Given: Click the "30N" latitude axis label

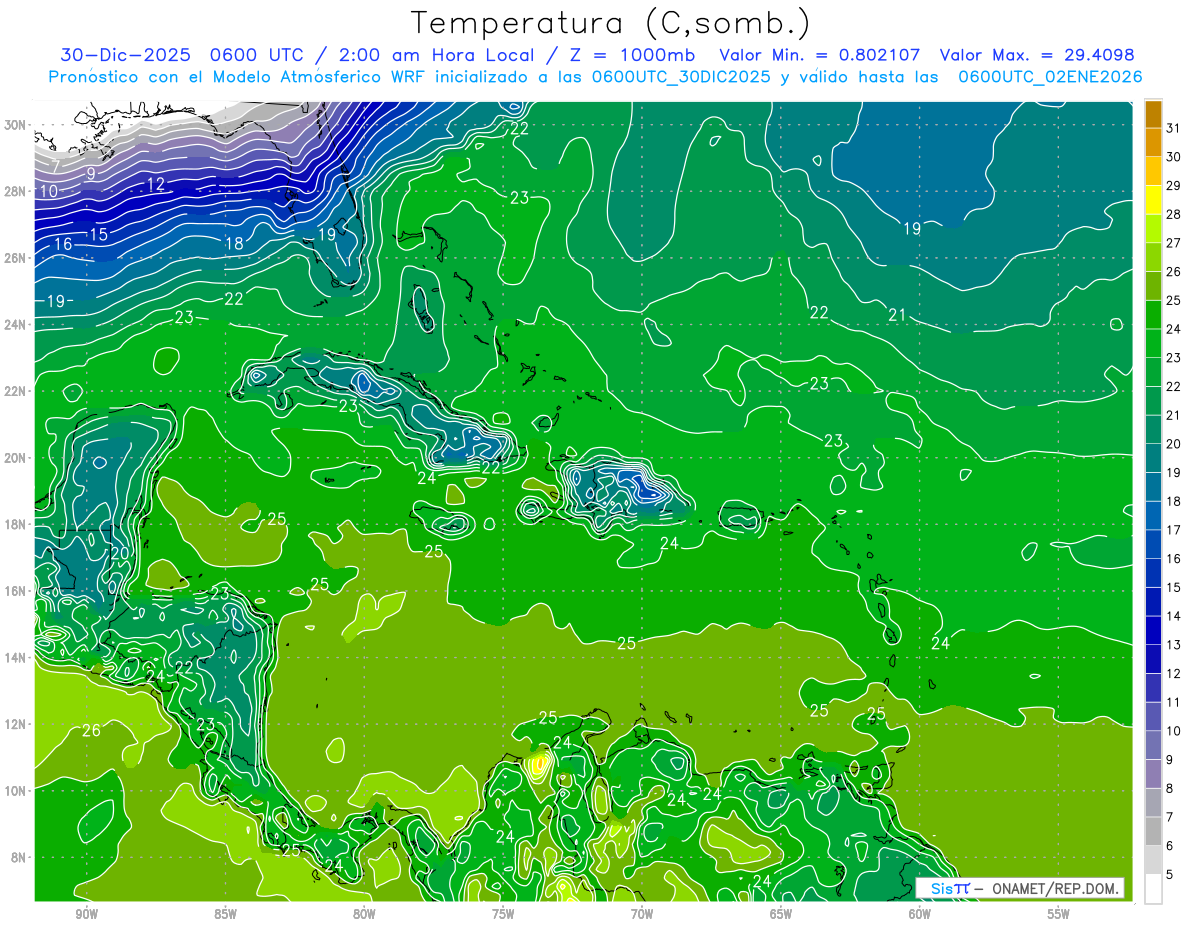Looking at the screenshot, I should point(16,125).
